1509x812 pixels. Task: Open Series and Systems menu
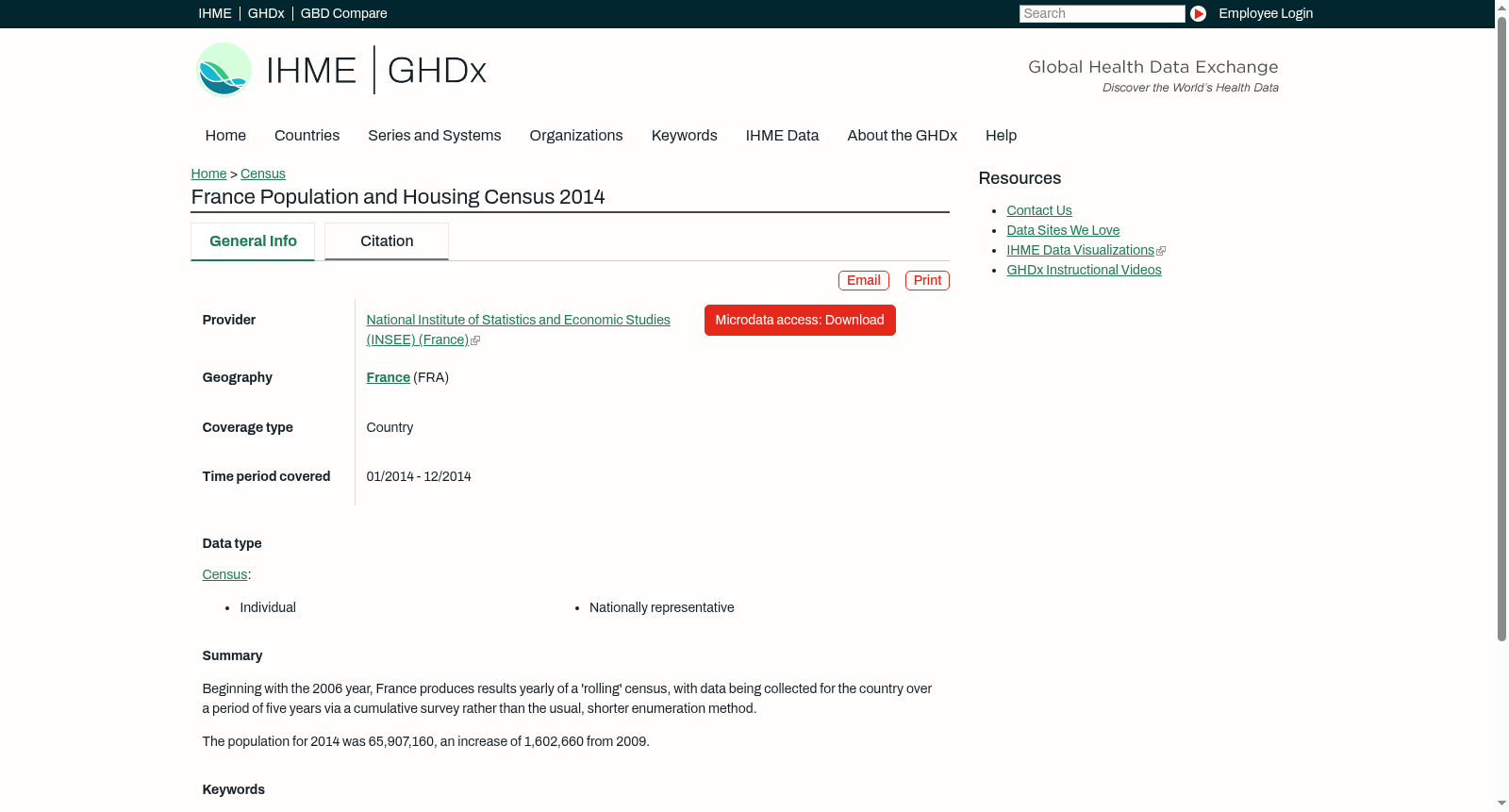click(434, 136)
